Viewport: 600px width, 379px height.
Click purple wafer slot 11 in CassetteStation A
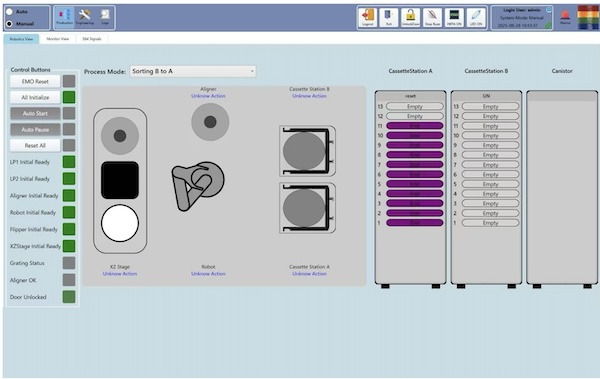(415, 126)
